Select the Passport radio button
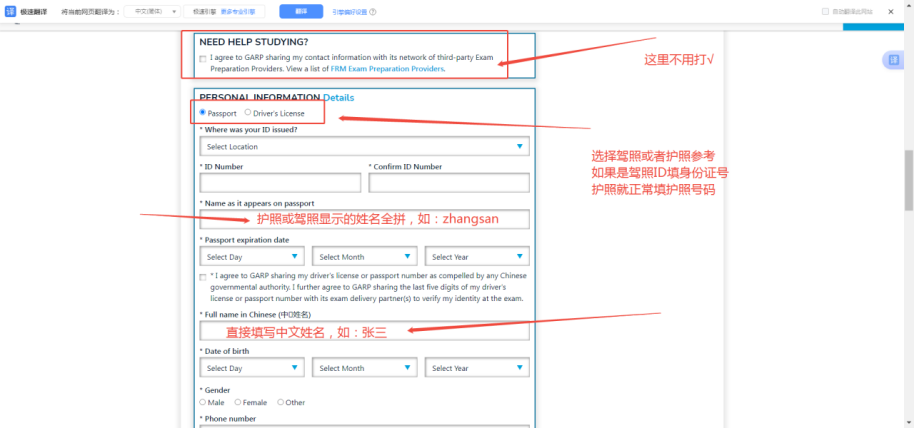914x429 pixels. point(203,113)
